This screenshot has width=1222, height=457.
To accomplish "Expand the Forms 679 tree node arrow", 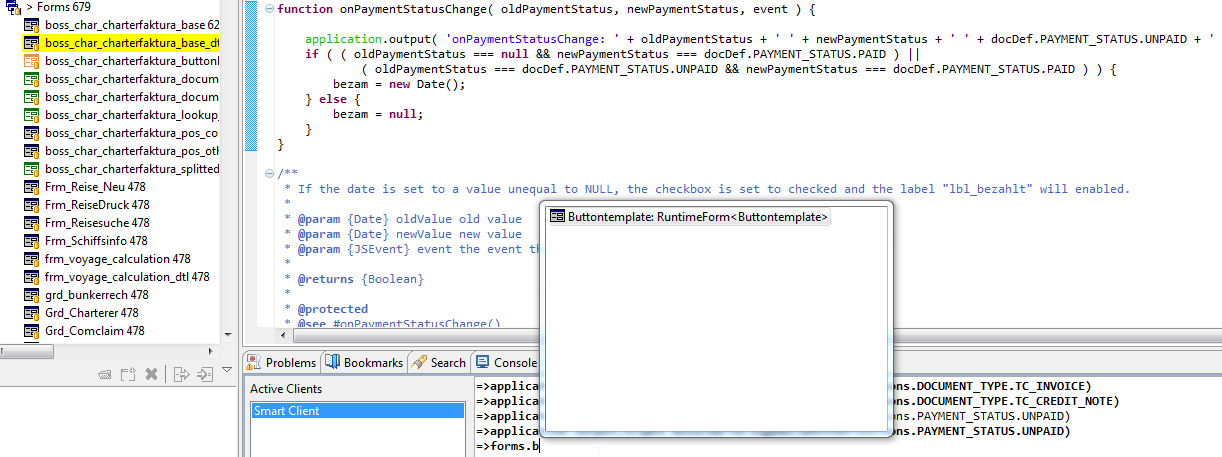I will point(30,7).
